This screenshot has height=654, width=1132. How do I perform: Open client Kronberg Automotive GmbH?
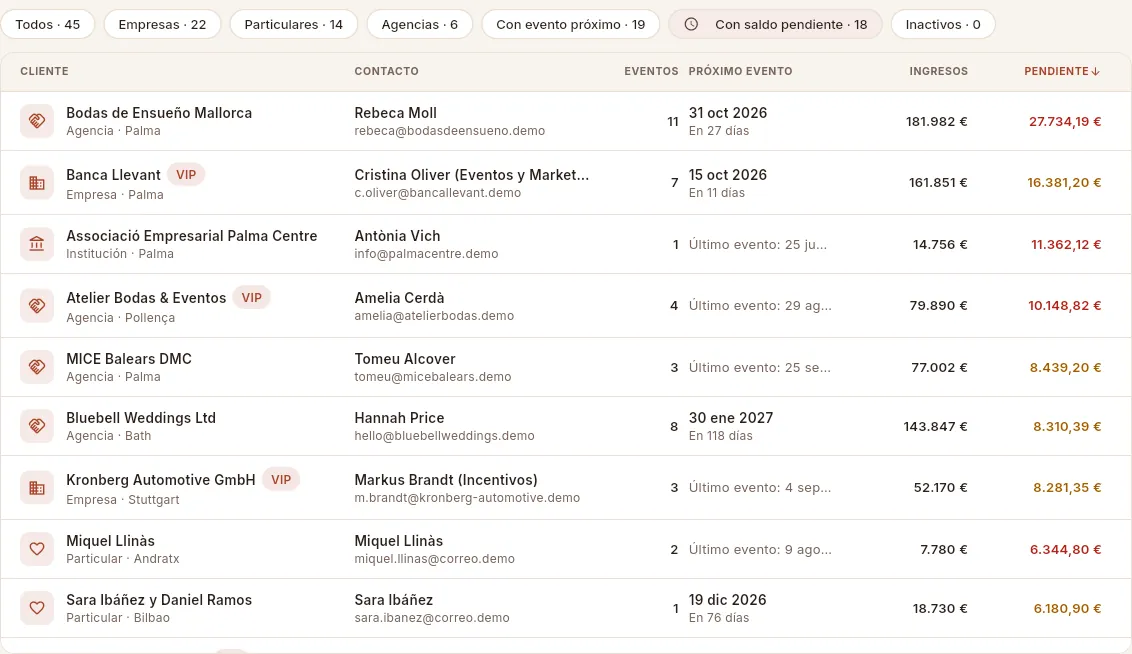[160, 479]
